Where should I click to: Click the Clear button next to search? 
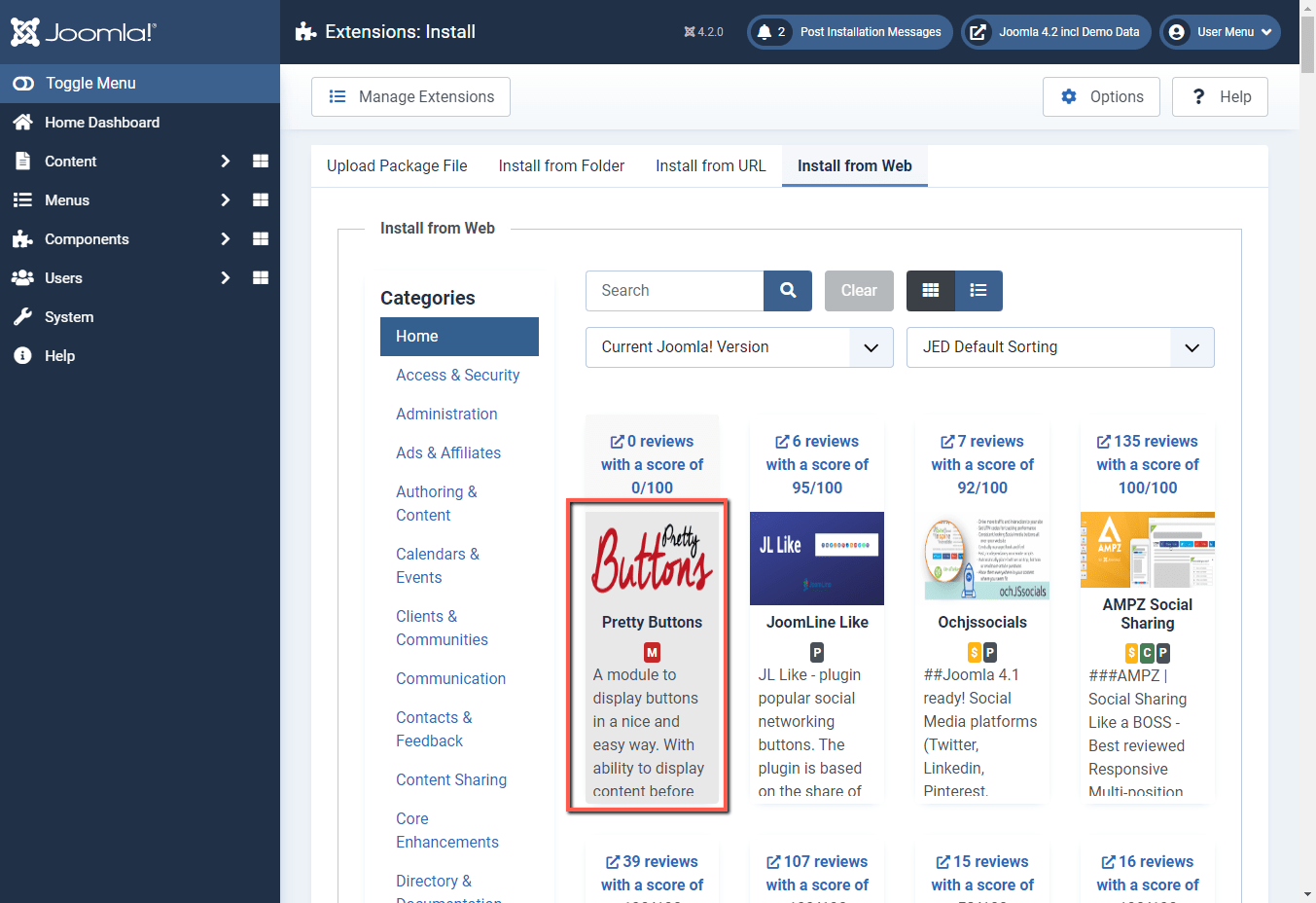tap(858, 290)
